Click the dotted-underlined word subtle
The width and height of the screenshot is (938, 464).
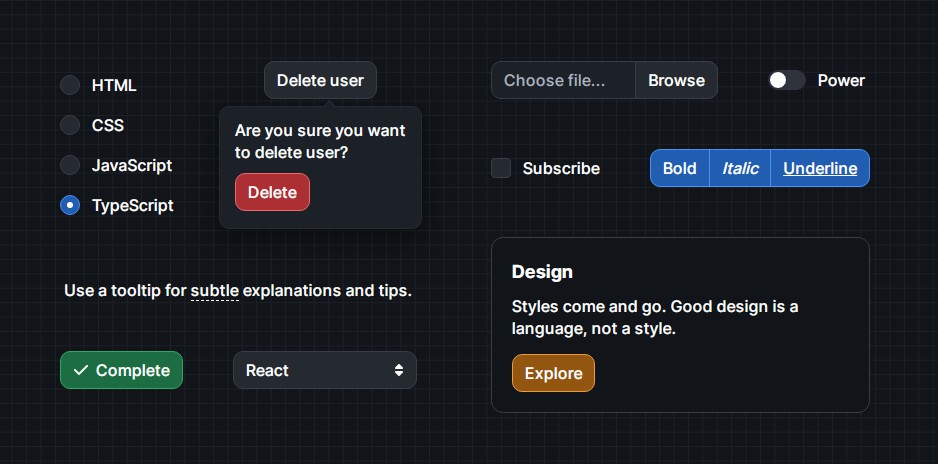(x=215, y=291)
